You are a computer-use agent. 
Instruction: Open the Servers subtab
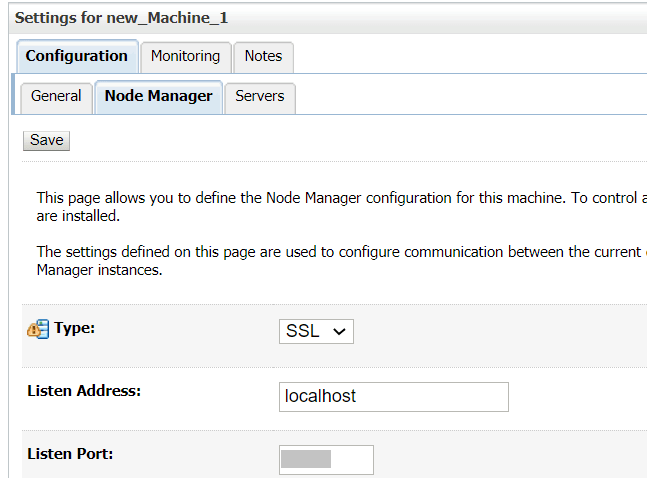pos(259,96)
